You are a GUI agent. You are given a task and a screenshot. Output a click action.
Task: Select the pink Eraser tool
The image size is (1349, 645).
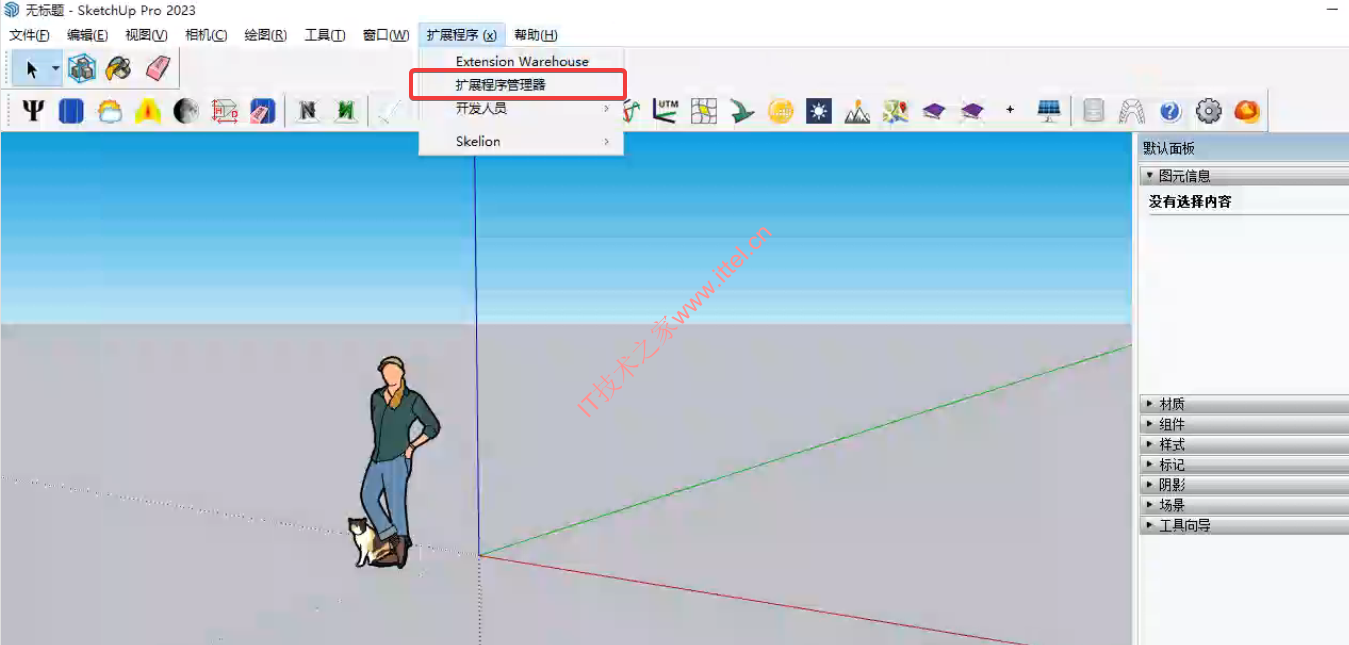click(x=158, y=69)
